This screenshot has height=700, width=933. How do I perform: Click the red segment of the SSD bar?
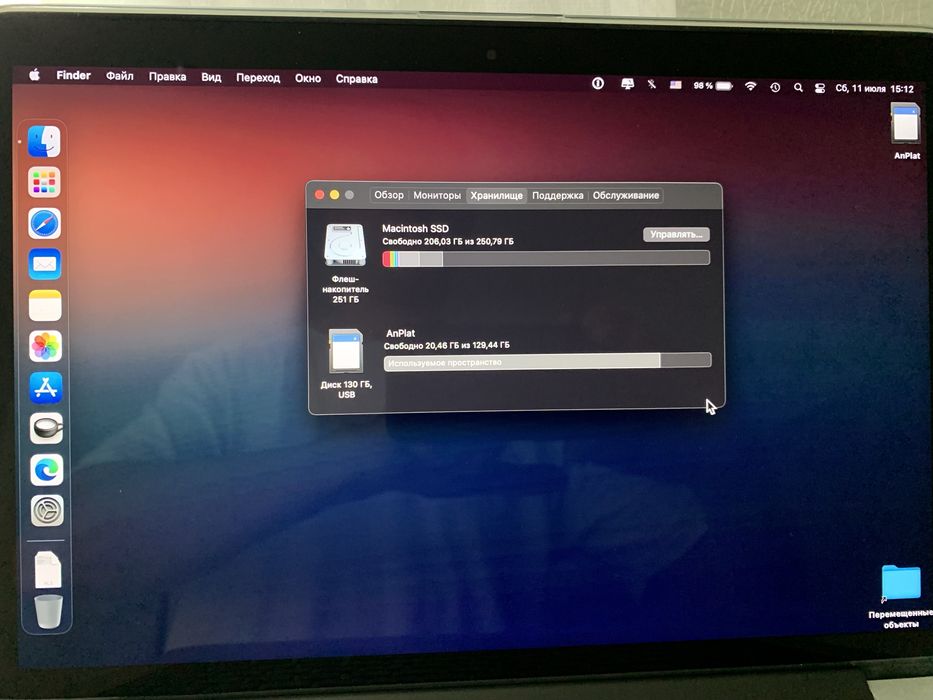386,258
